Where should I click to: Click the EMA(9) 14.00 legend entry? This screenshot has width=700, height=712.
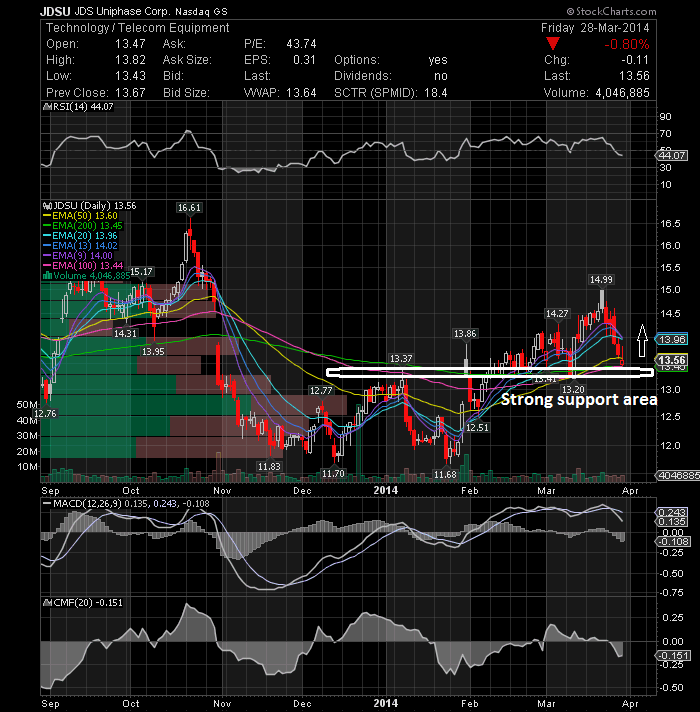point(78,256)
